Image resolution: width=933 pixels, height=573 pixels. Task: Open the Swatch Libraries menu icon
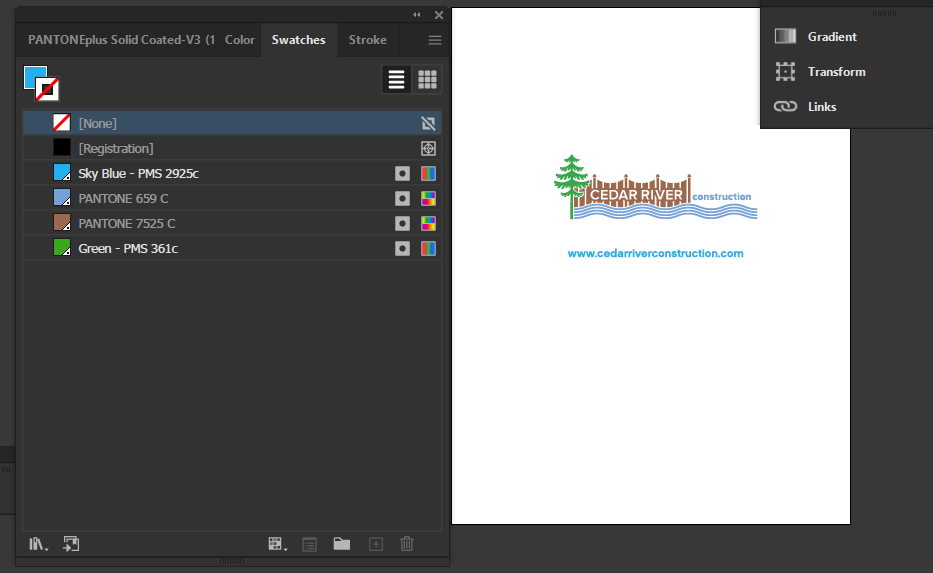click(x=38, y=544)
